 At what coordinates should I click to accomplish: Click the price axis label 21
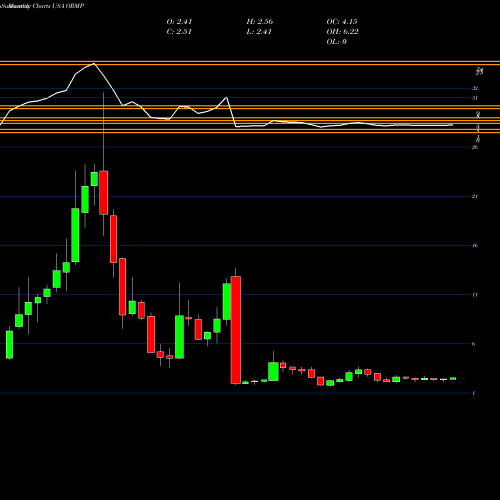pyautogui.click(x=475, y=196)
